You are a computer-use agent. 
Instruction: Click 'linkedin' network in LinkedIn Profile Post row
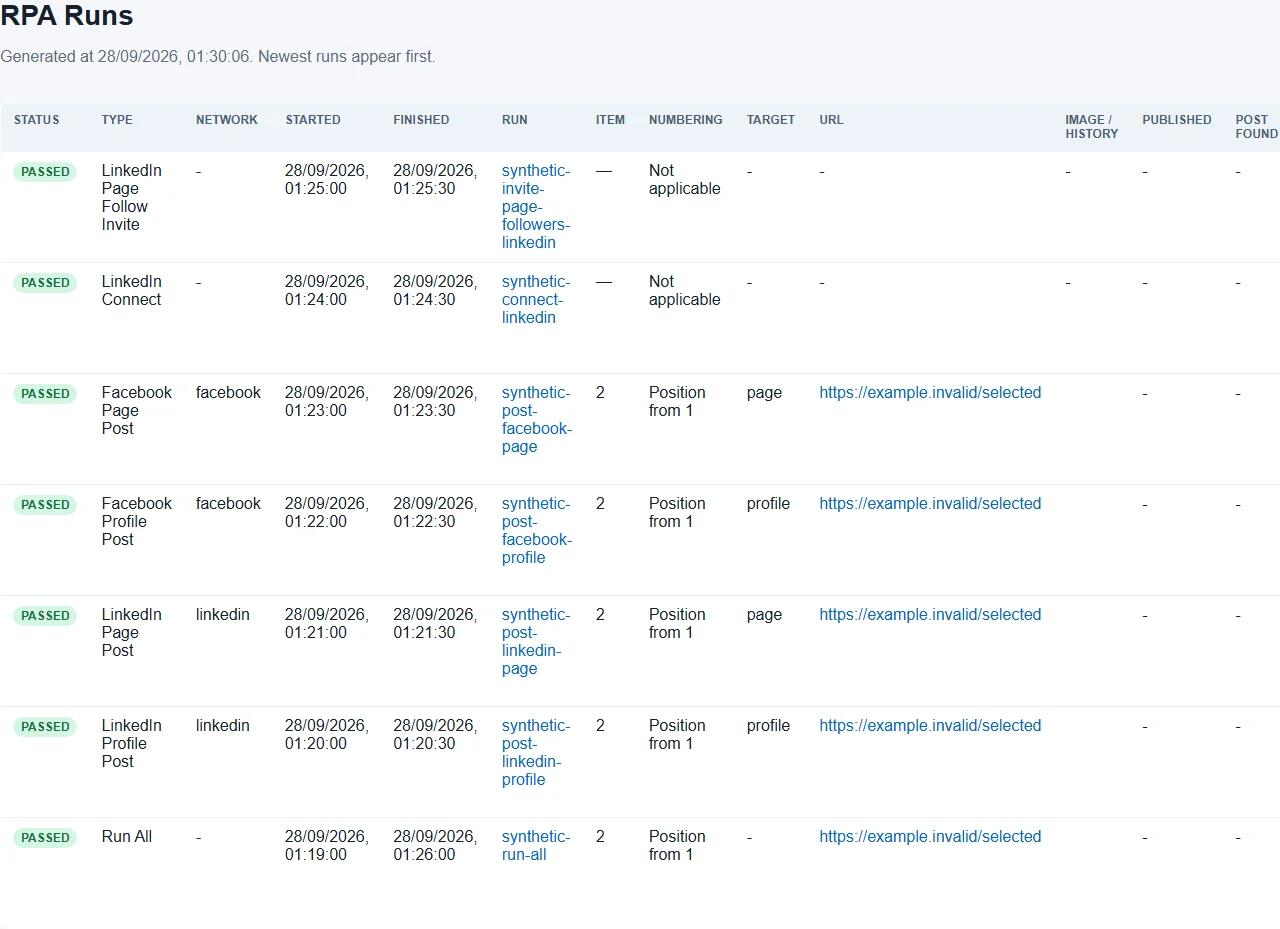click(223, 726)
